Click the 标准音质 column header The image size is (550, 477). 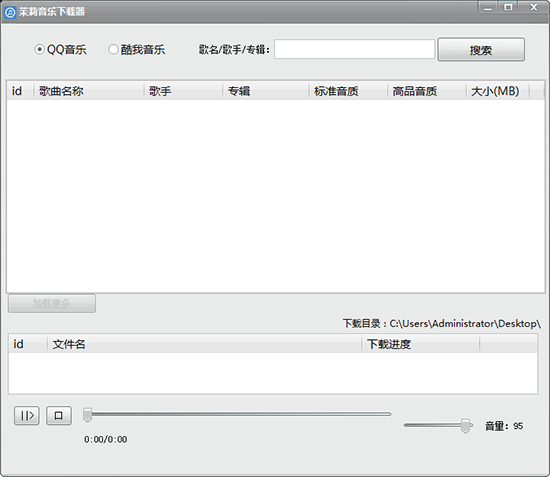348,91
